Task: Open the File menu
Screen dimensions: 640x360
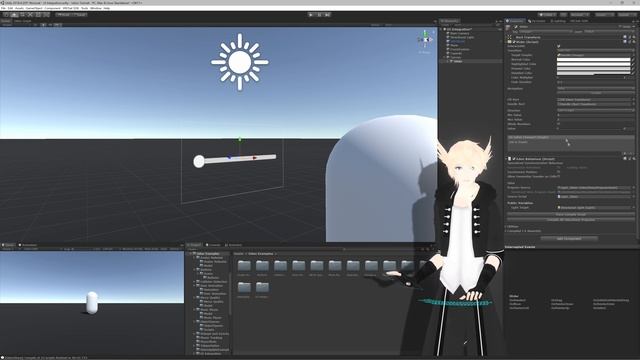Action: [x=3, y=8]
